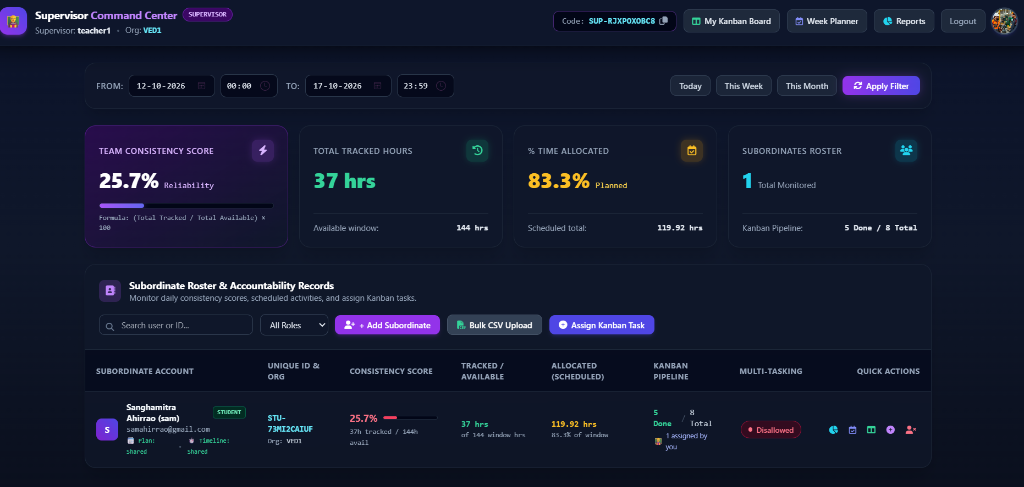This screenshot has width=1024, height=487.
Task: Open My Kanban Board
Action: 731,21
